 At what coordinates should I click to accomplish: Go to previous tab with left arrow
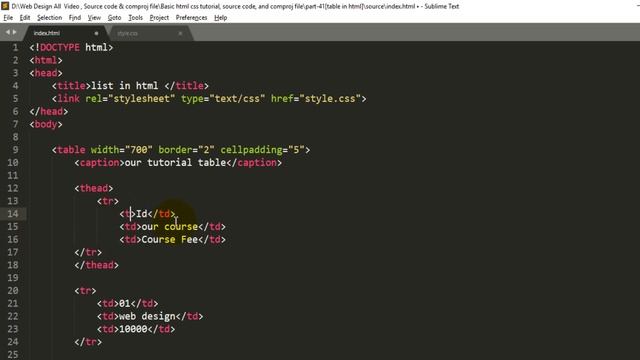pos(7,32)
